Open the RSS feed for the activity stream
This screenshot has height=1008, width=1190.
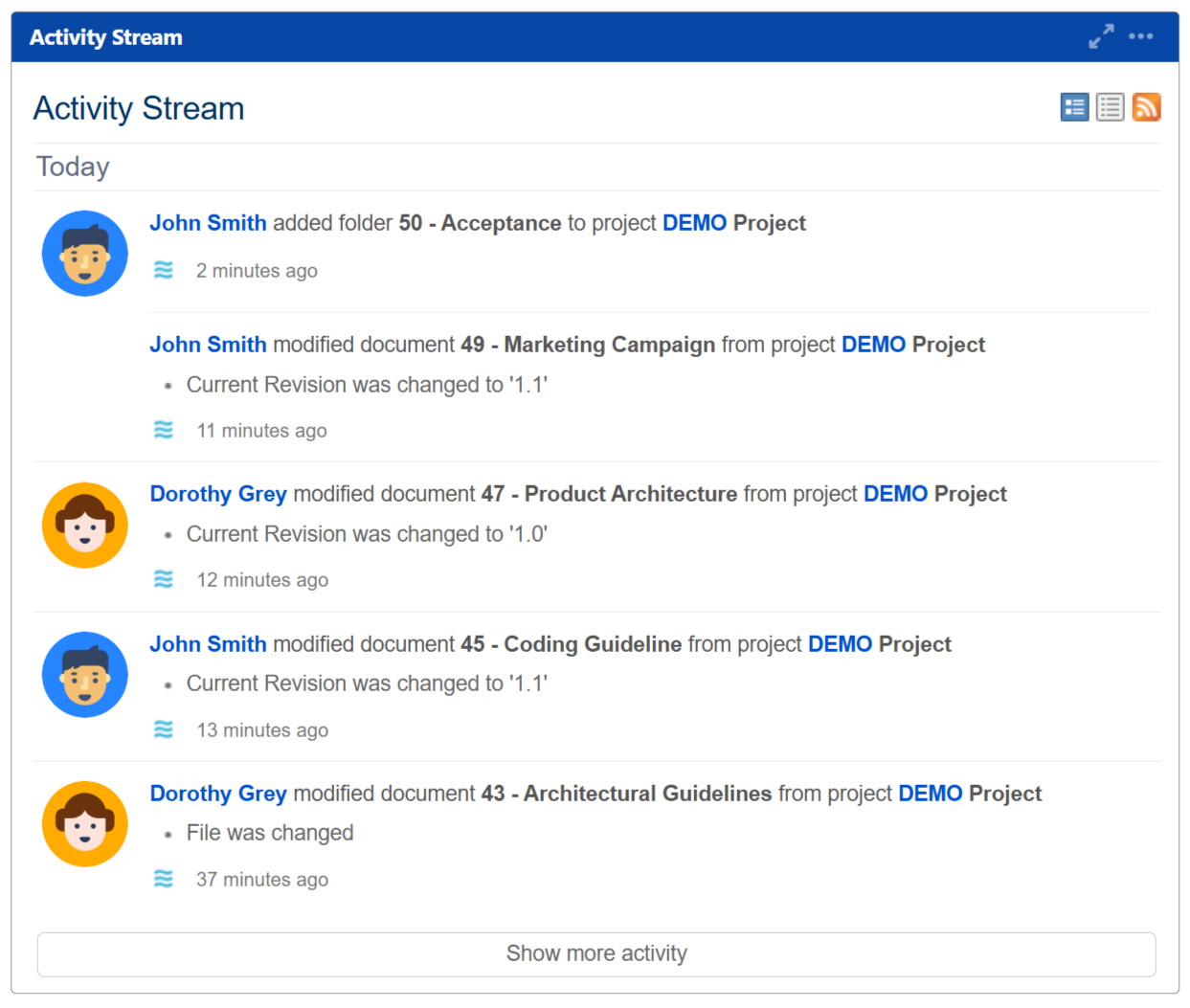click(1147, 106)
